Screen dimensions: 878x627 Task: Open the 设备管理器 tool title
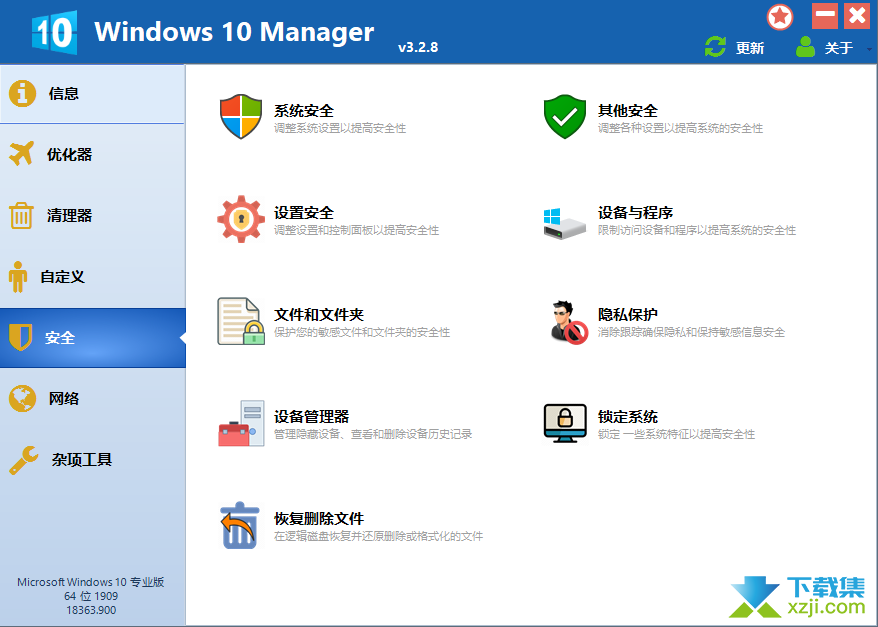point(311,417)
